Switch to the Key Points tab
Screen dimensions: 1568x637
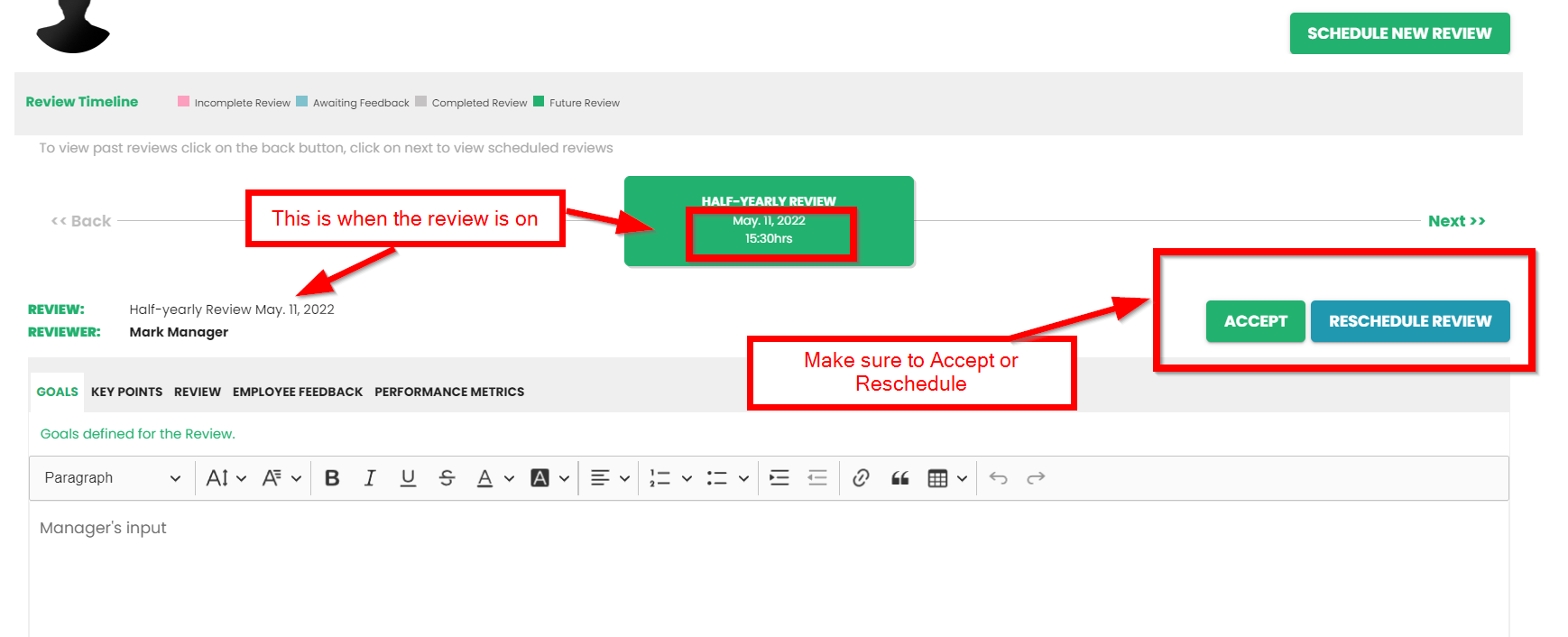point(126,392)
